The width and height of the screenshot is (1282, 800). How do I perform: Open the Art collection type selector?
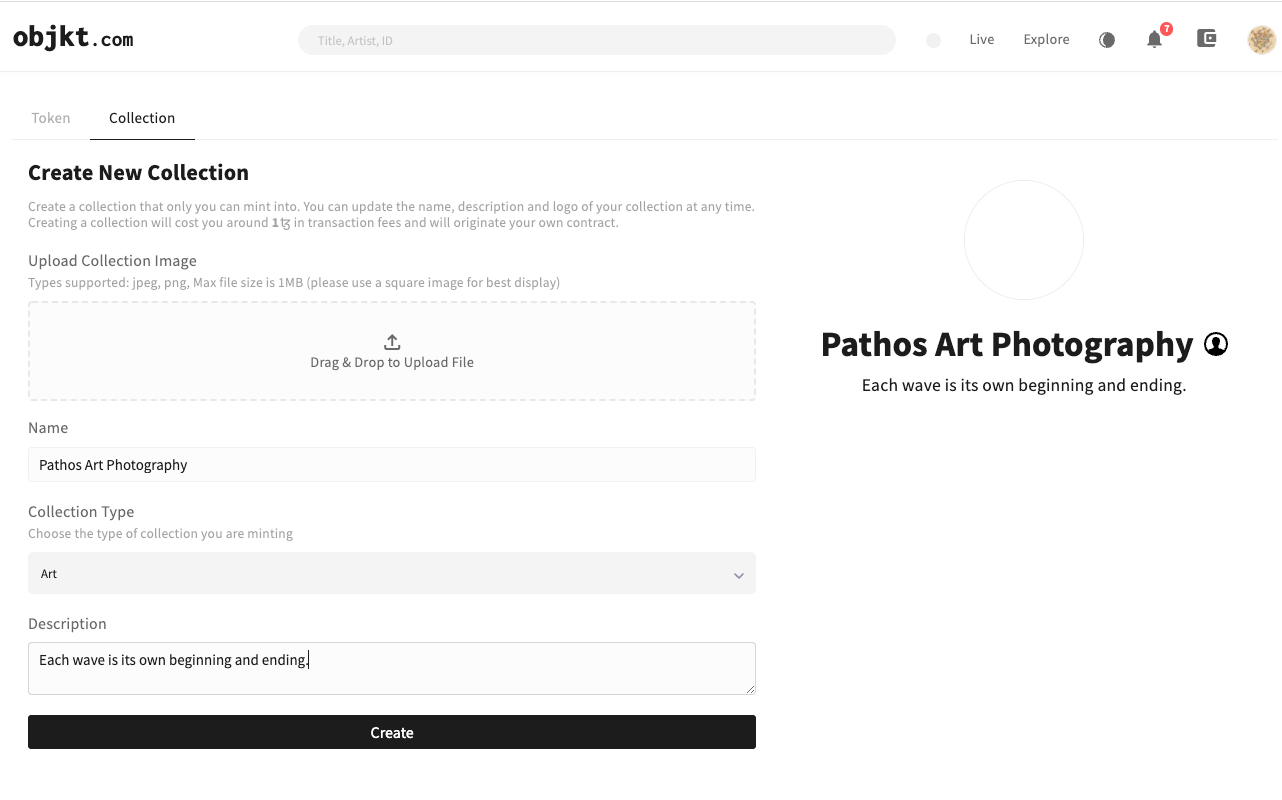(x=392, y=574)
